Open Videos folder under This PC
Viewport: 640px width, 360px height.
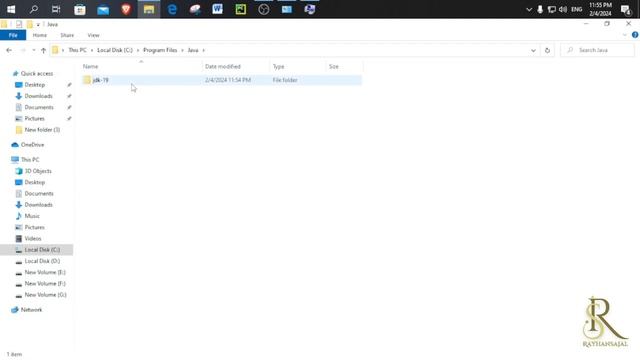tap(33, 238)
